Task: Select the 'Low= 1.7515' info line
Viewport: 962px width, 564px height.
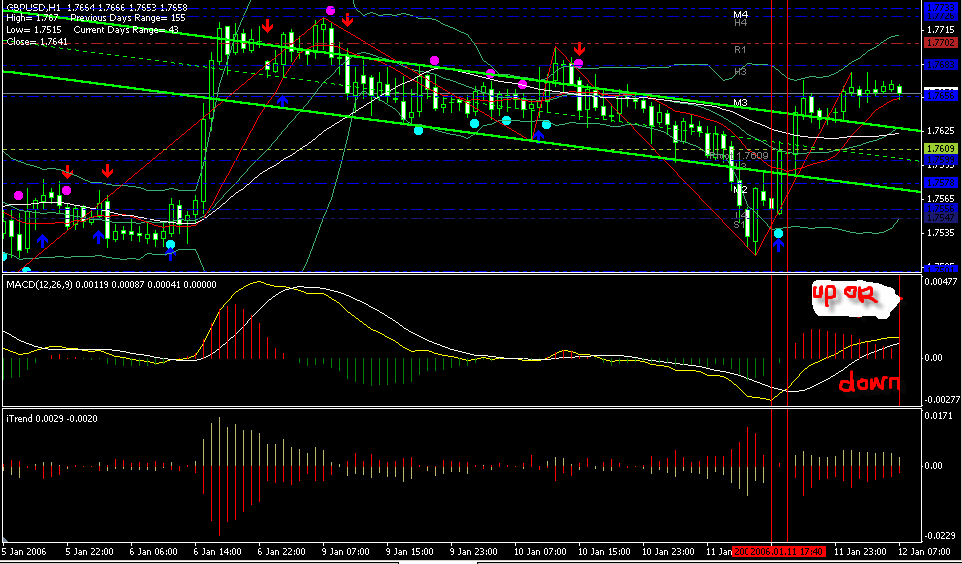Action: [x=34, y=30]
